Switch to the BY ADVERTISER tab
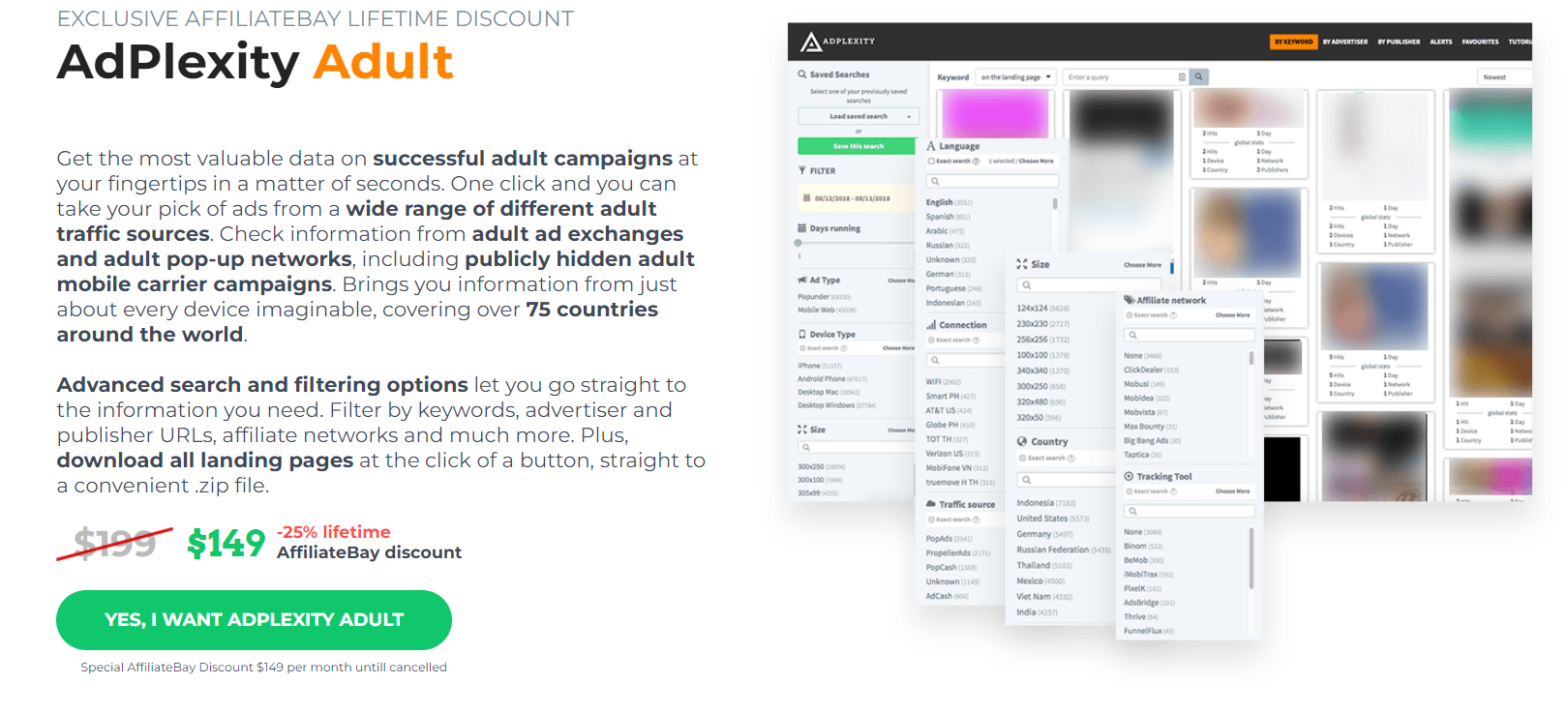This screenshot has width=1568, height=713. click(x=1345, y=42)
